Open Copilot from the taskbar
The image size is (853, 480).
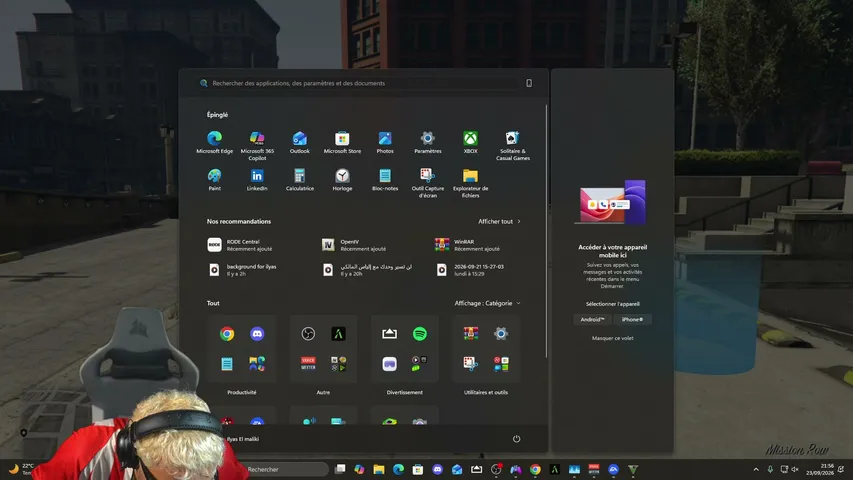coord(359,469)
